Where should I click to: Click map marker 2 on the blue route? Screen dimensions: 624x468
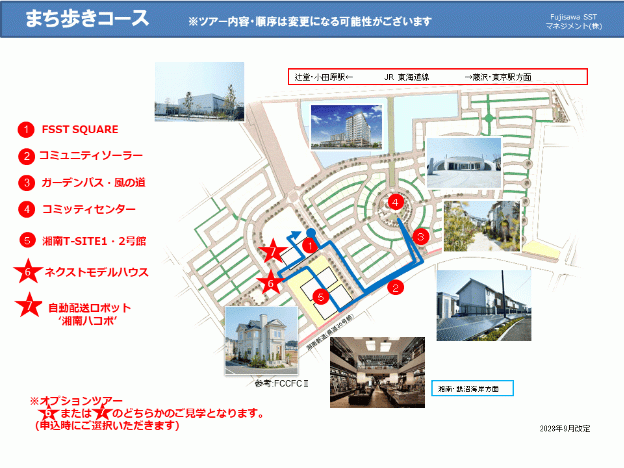coord(396,288)
